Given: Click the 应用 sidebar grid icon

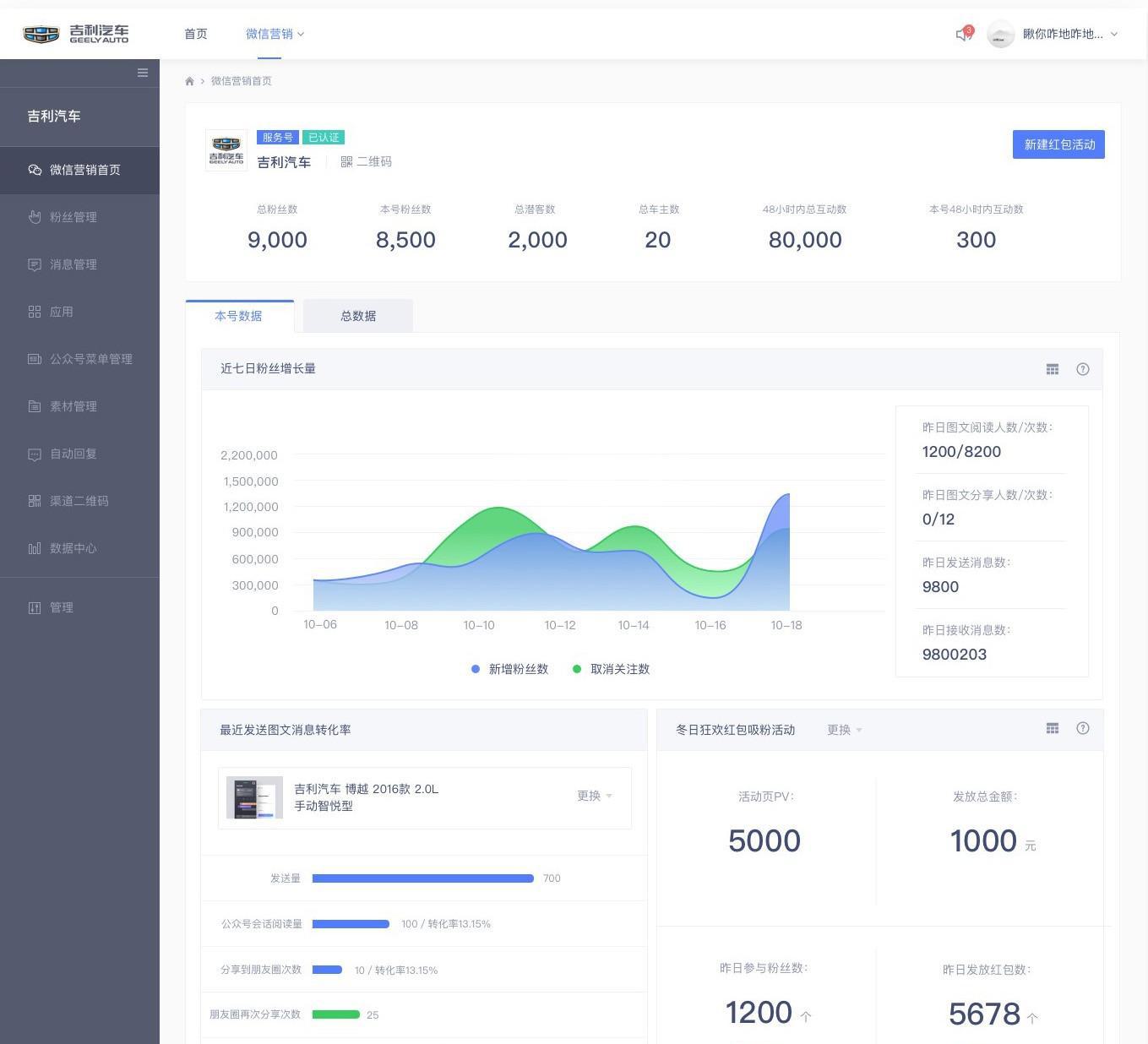Looking at the screenshot, I should pos(35,312).
